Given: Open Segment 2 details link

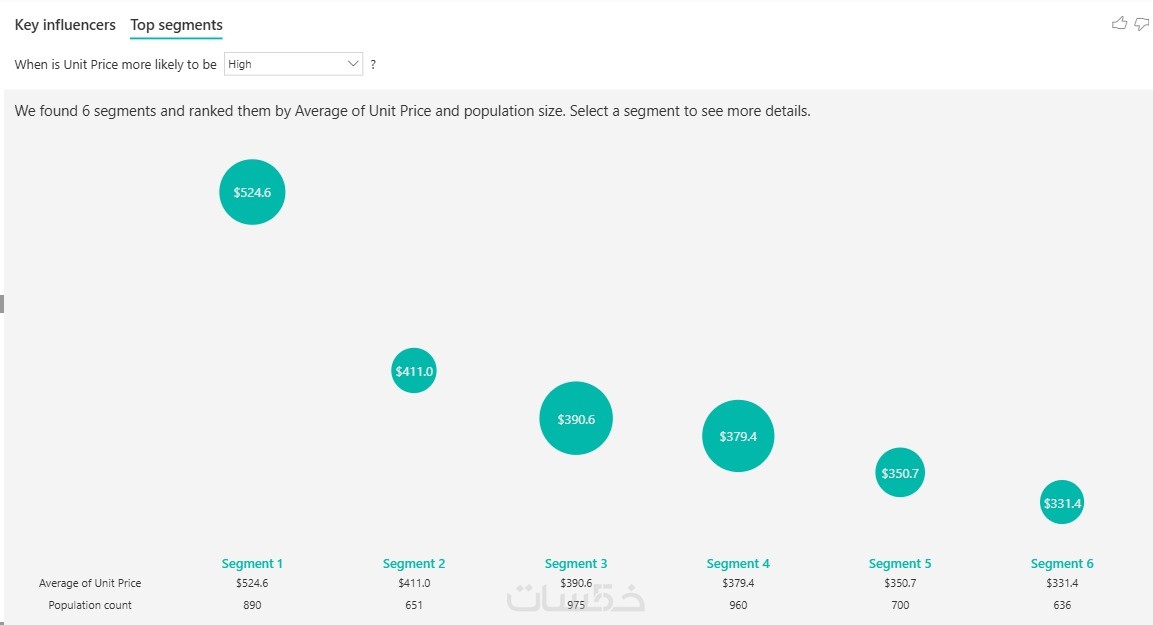Looking at the screenshot, I should click(x=414, y=563).
